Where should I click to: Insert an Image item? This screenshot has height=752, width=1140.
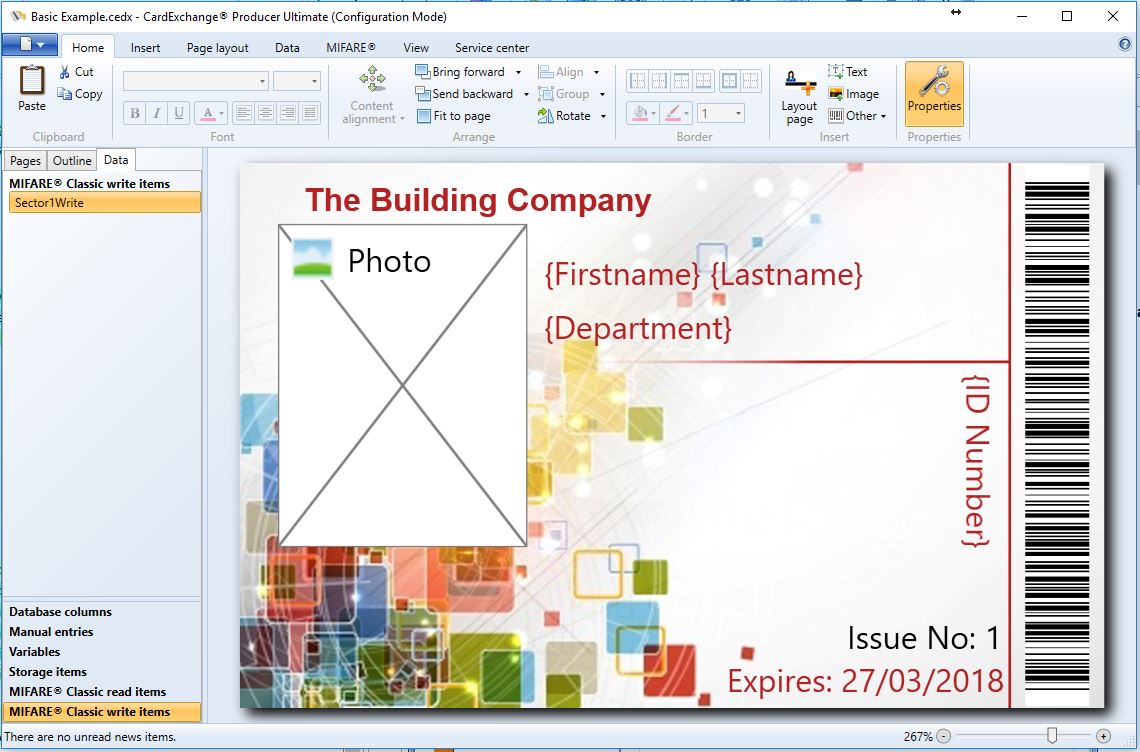pyautogui.click(x=854, y=94)
